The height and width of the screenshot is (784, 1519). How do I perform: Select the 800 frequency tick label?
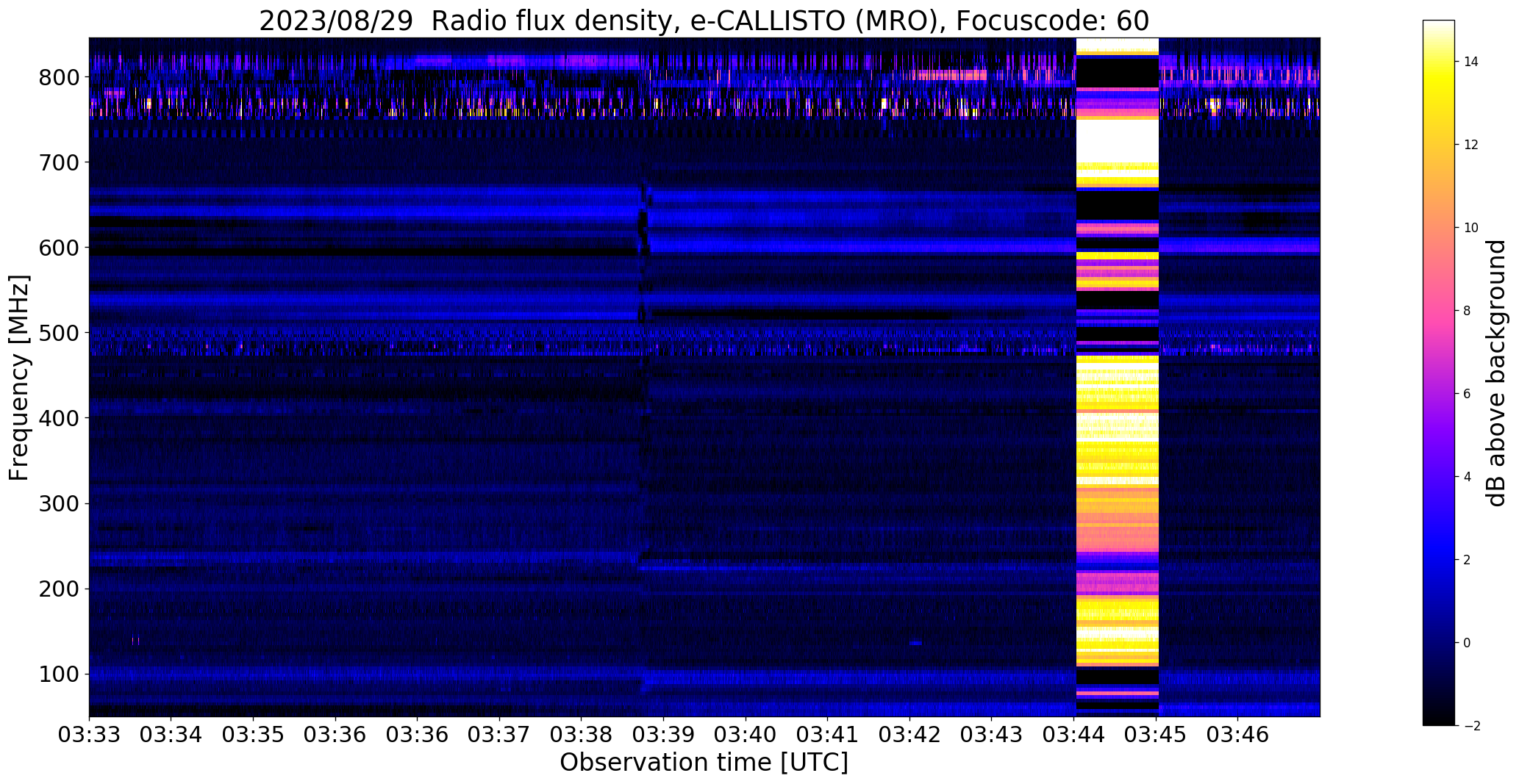[58, 77]
